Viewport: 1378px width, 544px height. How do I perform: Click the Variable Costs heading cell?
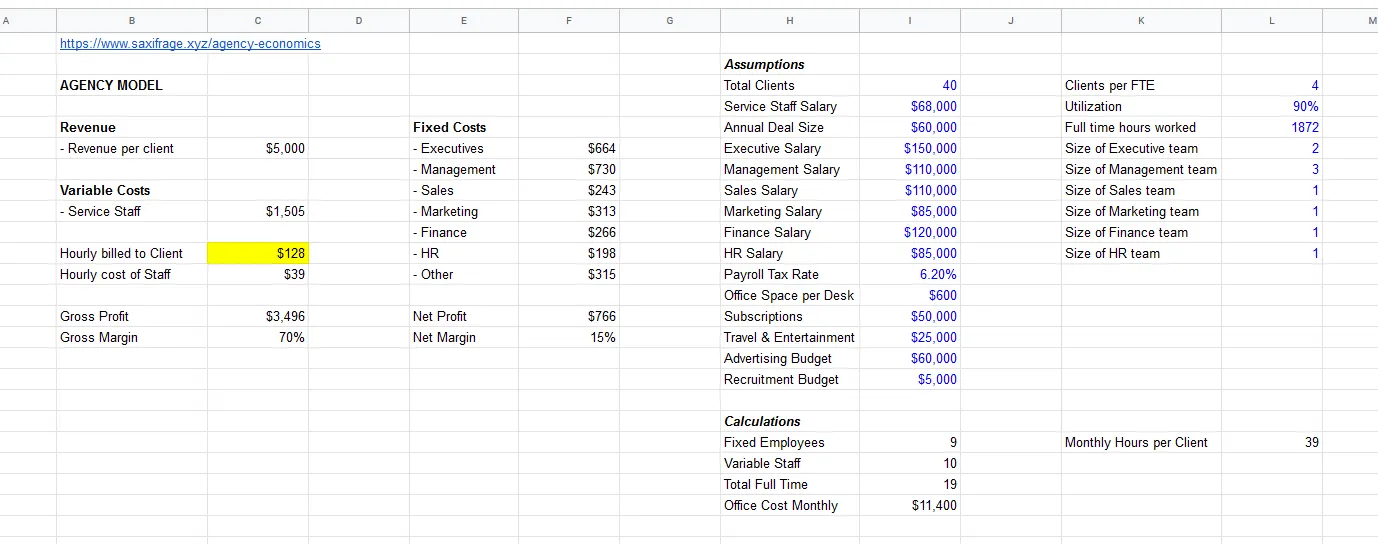point(132,191)
